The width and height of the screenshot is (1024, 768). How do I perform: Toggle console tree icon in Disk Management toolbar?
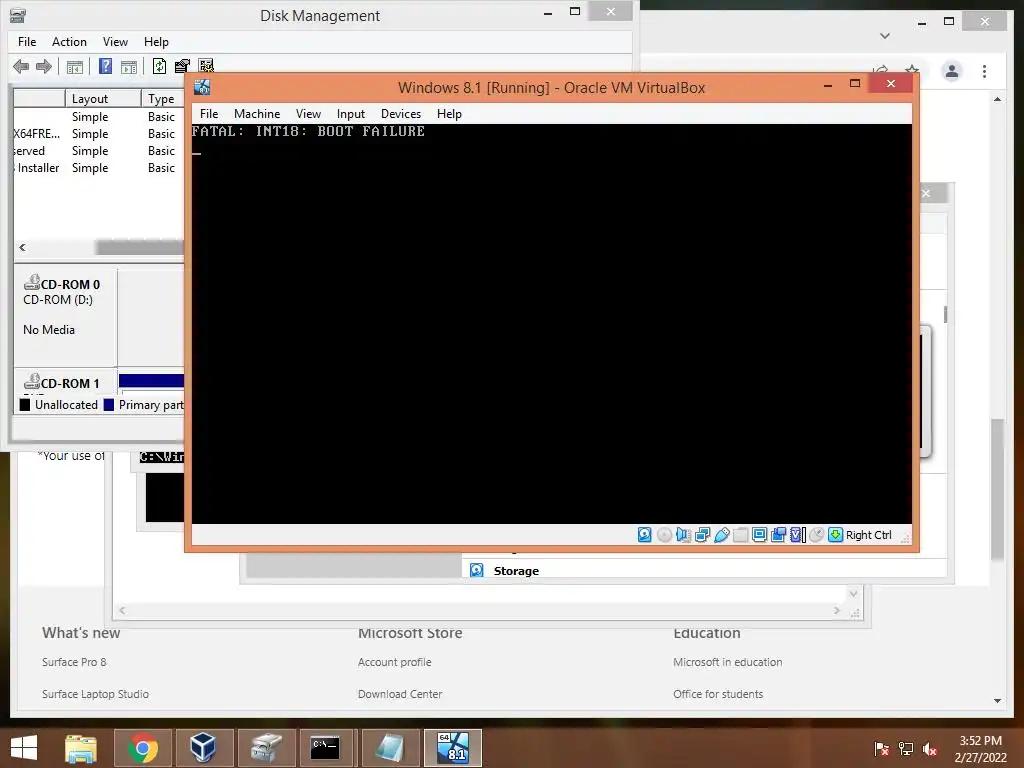coord(74,67)
